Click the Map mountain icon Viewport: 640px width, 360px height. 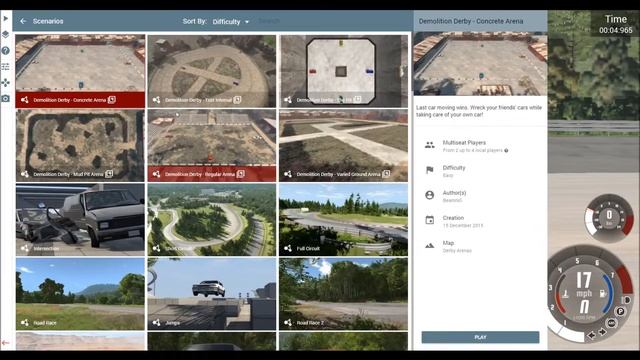coord(429,246)
